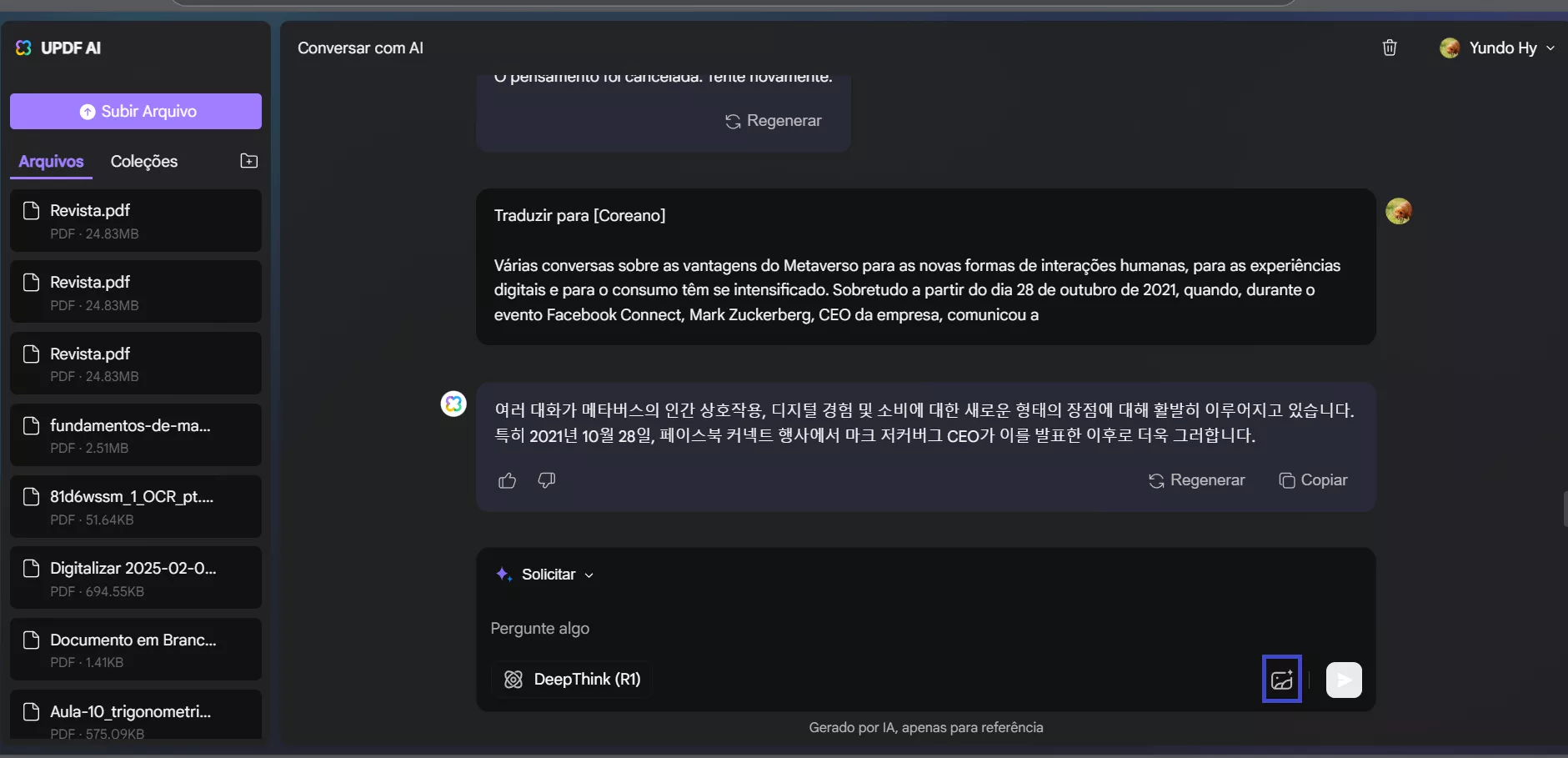The height and width of the screenshot is (758, 1568).
Task: Click the send message arrow icon
Action: pyautogui.click(x=1343, y=680)
